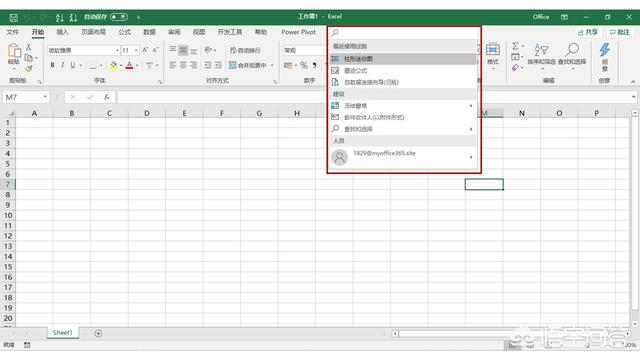
Task: Click the Fill down icon under AutoSum
Action: pyautogui.click(x=516, y=57)
